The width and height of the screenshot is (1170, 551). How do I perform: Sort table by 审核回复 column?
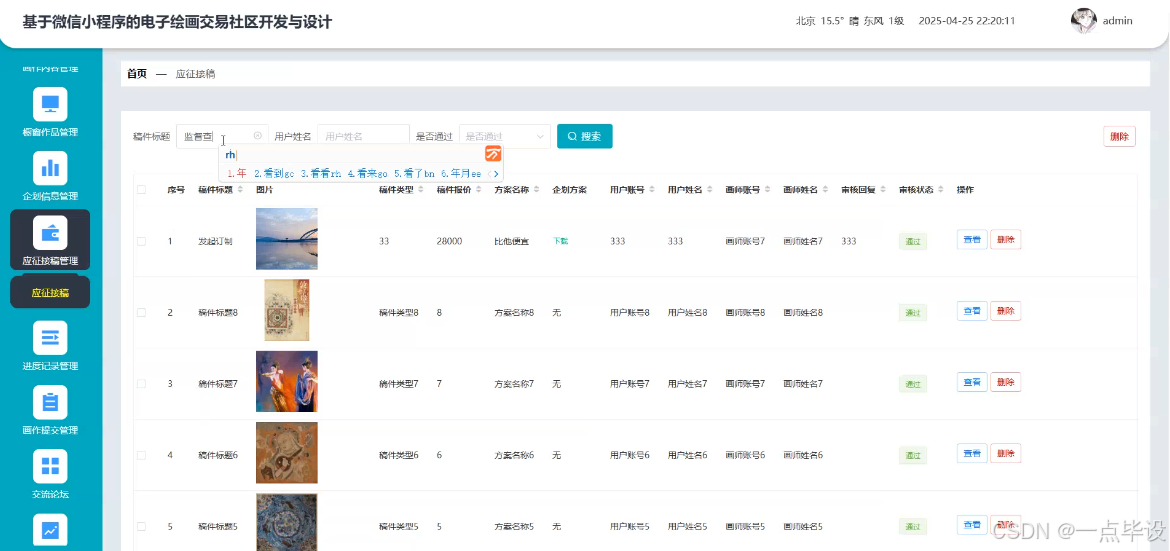point(883,190)
